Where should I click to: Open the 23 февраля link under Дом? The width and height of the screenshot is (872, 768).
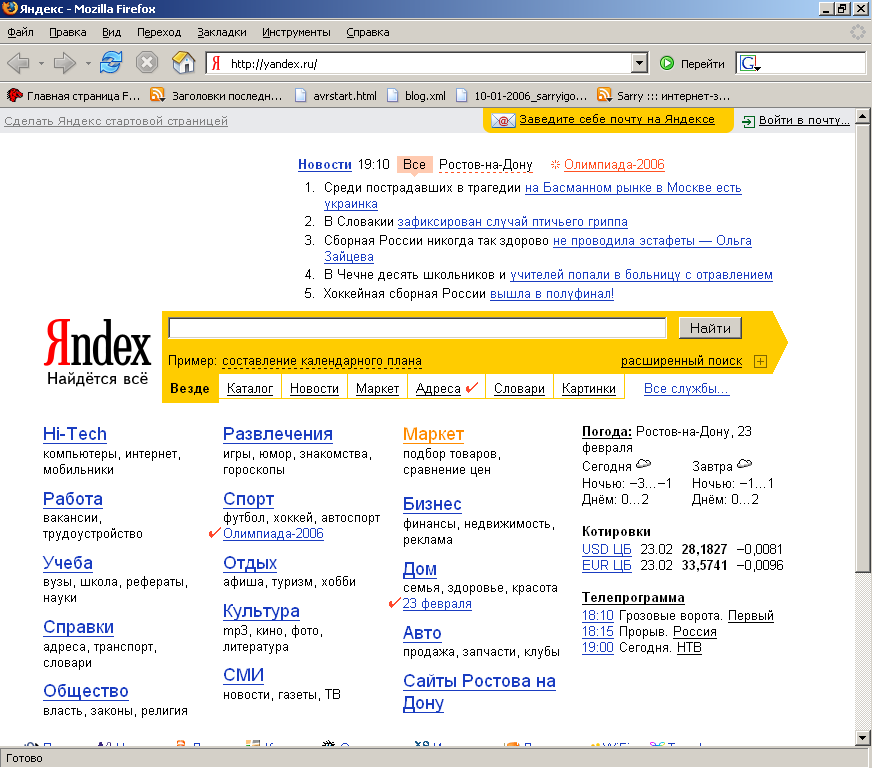pos(437,603)
